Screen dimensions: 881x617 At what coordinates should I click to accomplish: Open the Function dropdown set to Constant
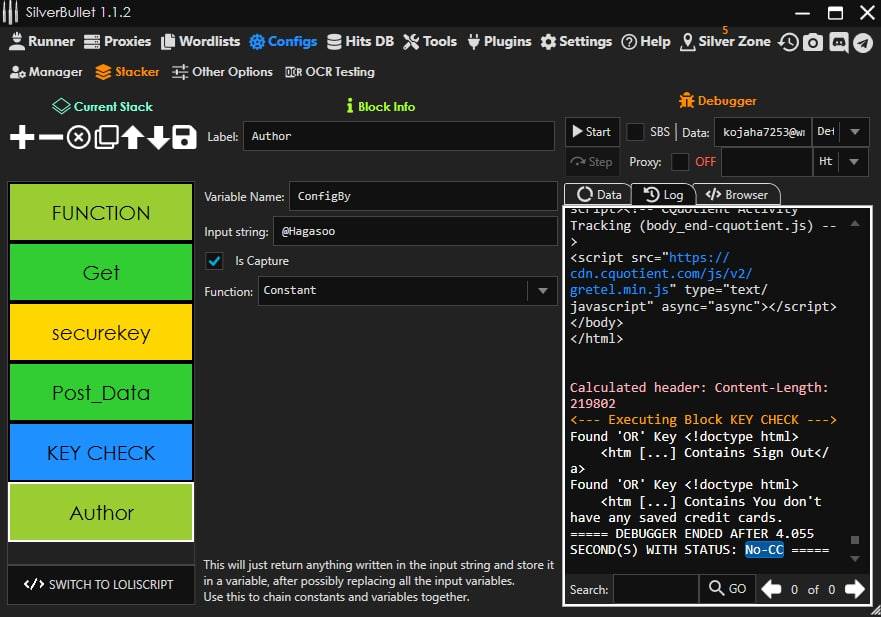[x=543, y=291]
